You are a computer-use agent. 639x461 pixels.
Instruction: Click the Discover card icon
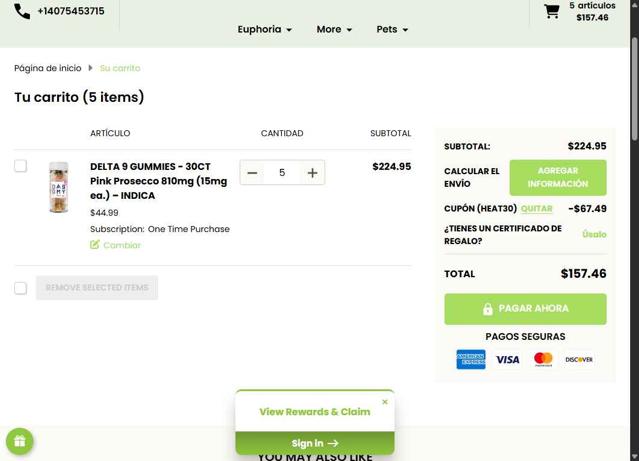point(579,360)
